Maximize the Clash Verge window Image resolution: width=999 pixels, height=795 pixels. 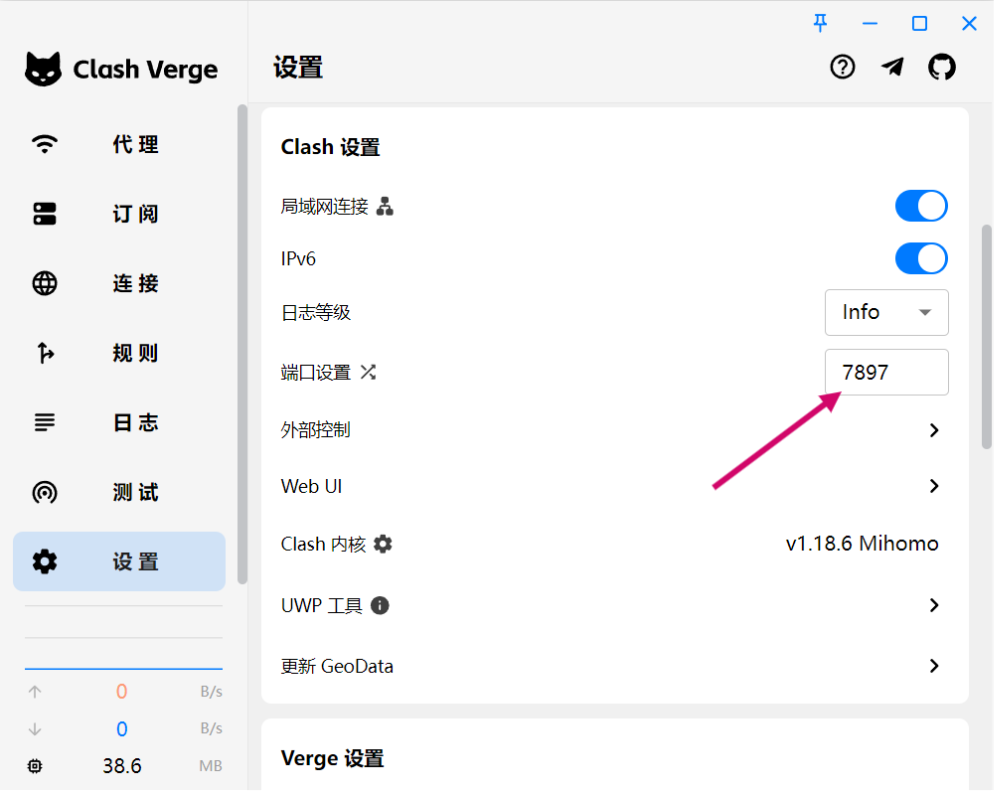coord(919,24)
